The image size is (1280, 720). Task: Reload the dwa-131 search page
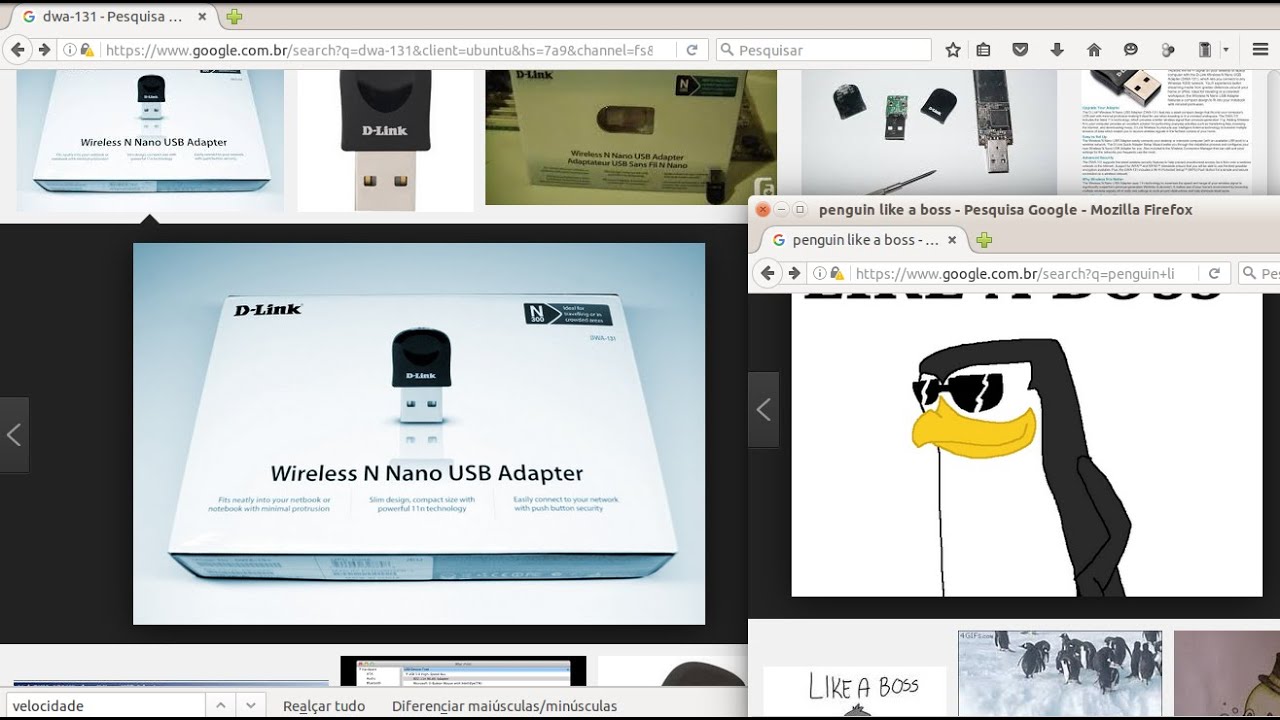[690, 50]
